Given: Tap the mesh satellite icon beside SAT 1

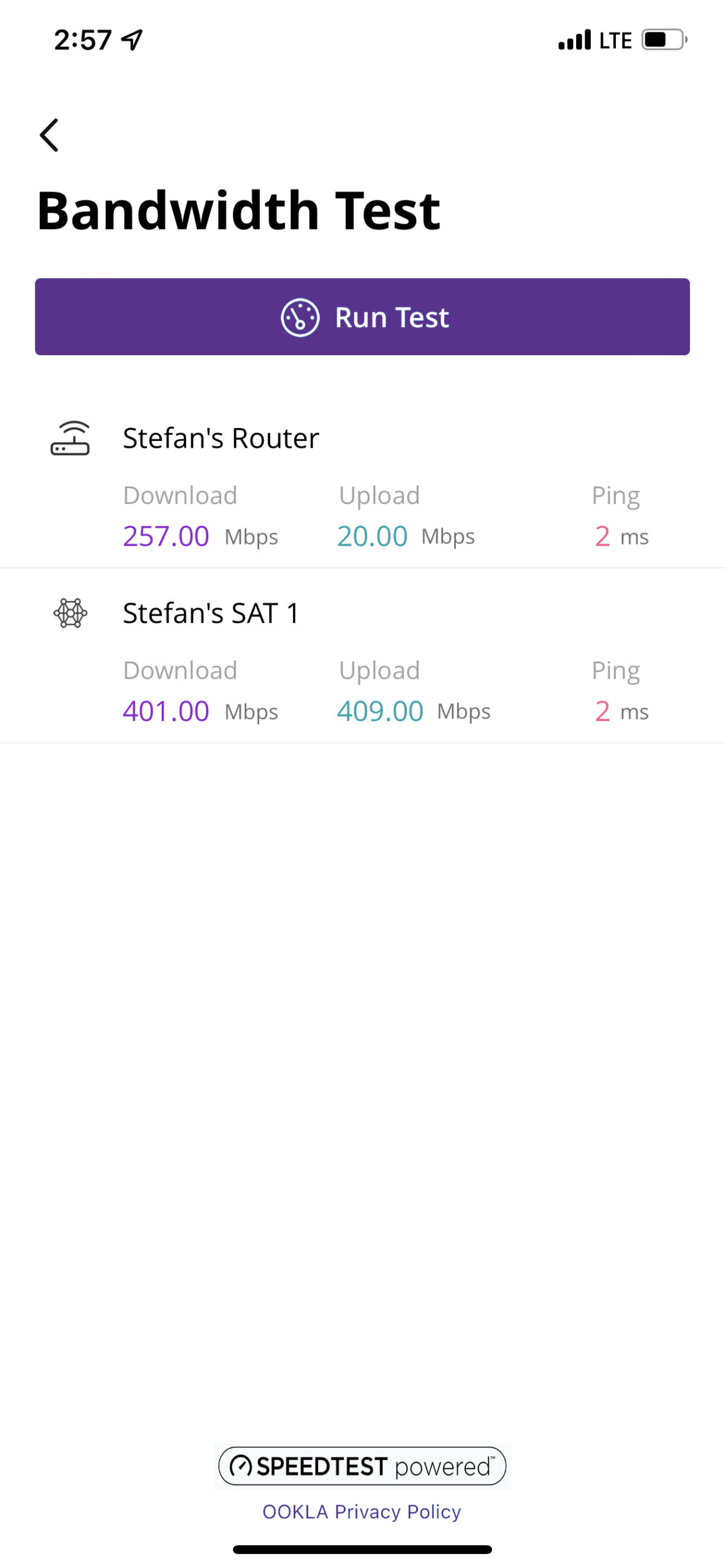Looking at the screenshot, I should pyautogui.click(x=70, y=613).
